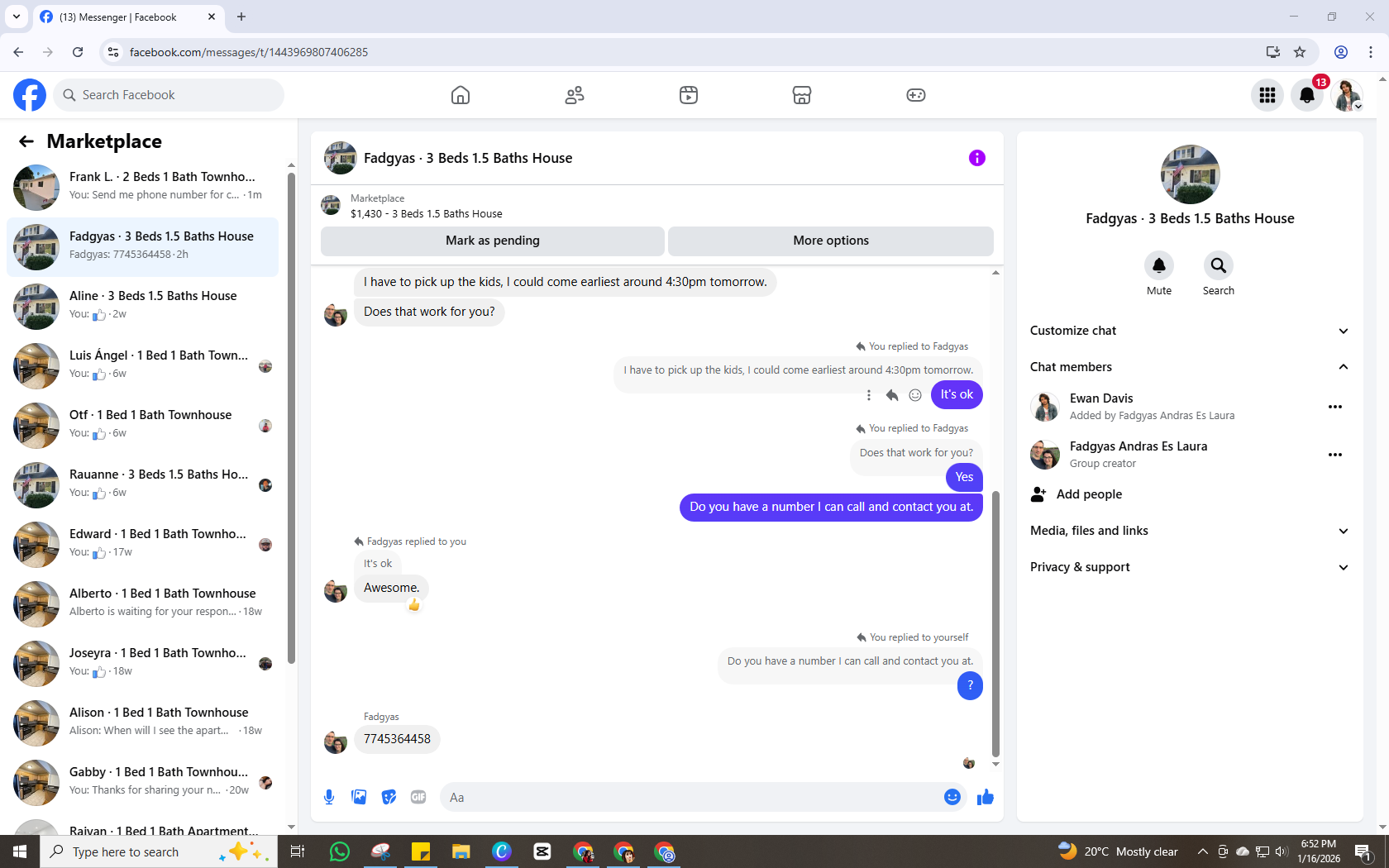Viewport: 1389px width, 868px height.
Task: Mute this conversation bell icon
Action: tap(1159, 265)
